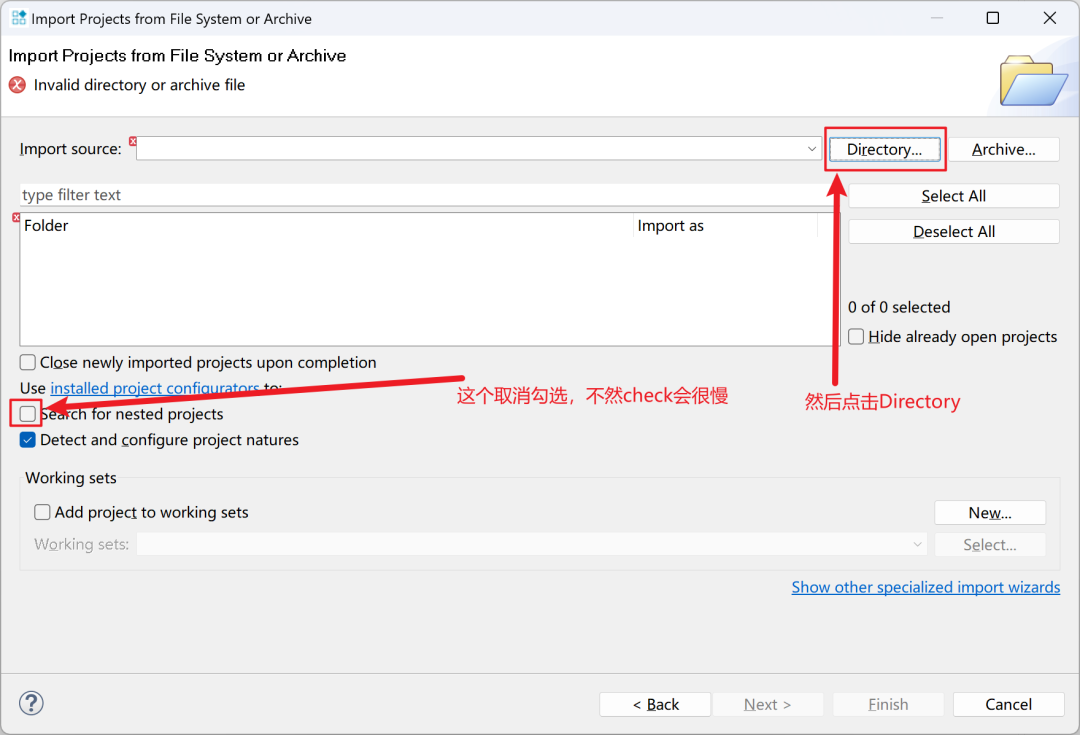Click the Archive... button
Screen dimensions: 1080x735
tap(1003, 149)
